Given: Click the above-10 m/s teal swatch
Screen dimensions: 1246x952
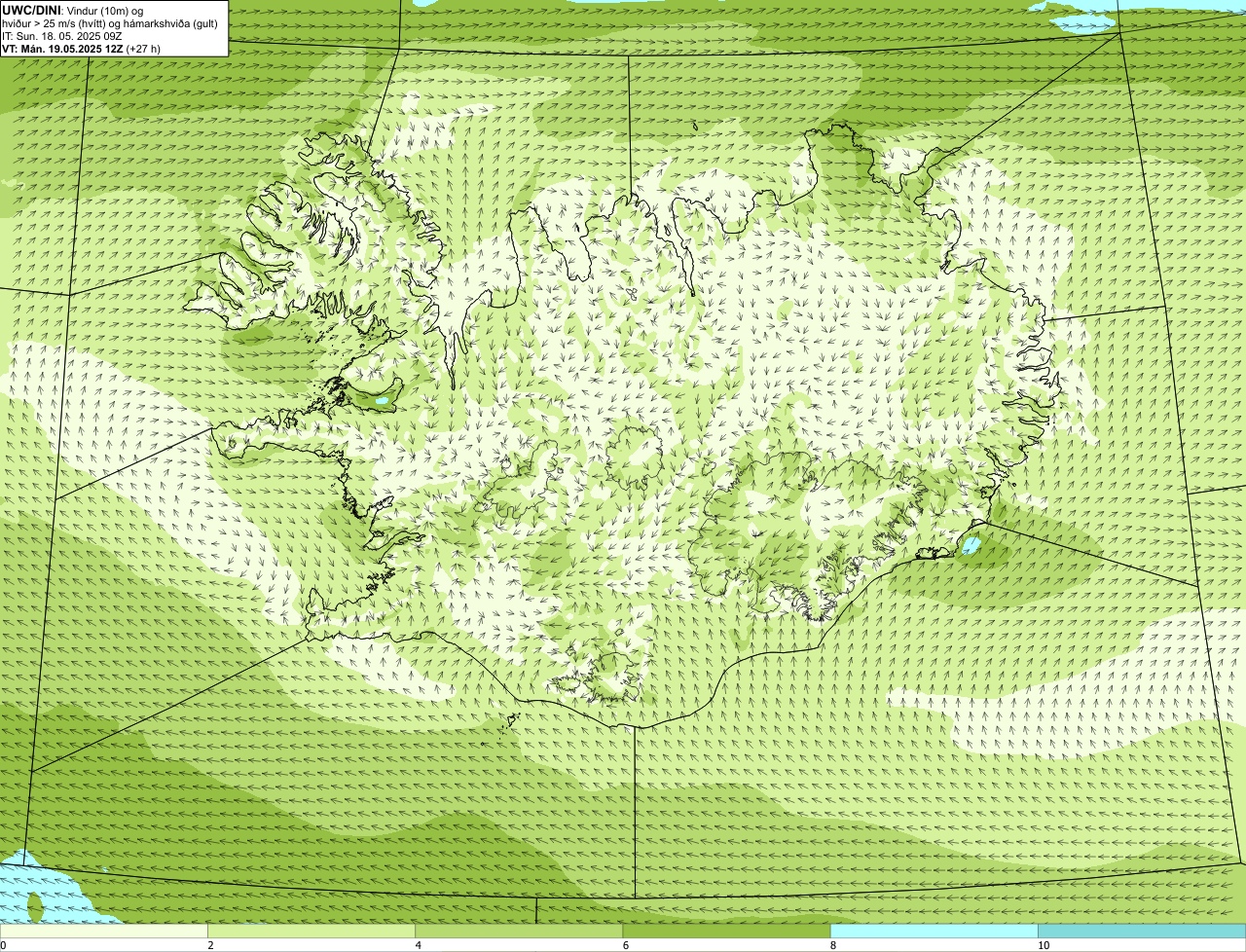Looking at the screenshot, I should [x=1142, y=932].
